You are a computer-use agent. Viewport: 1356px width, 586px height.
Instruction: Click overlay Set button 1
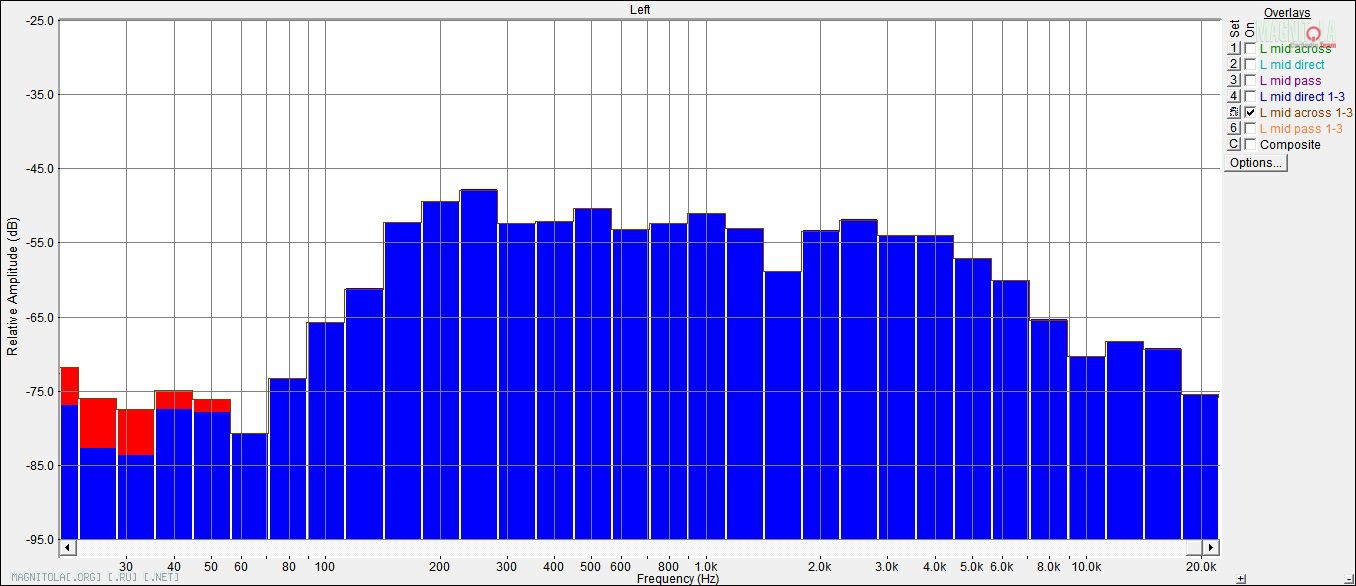click(1234, 49)
